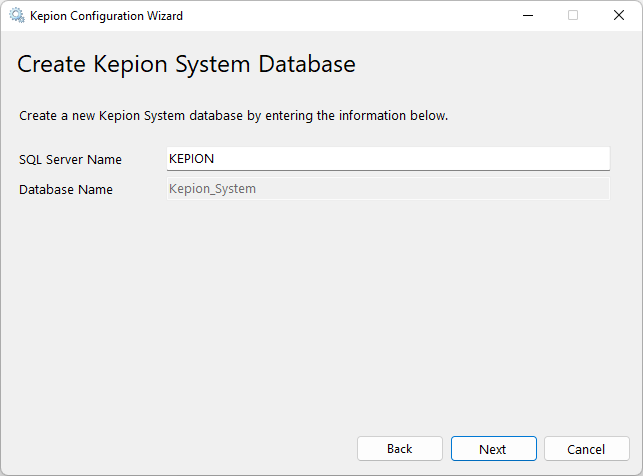Click the instruction text about entering information

(x=233, y=116)
